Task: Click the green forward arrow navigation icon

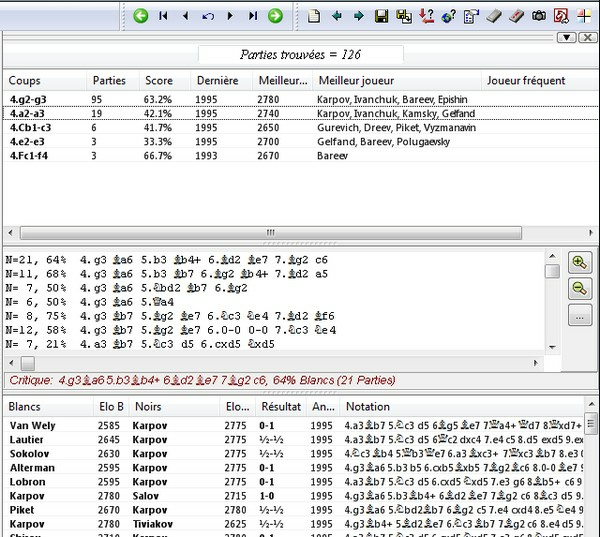Action: pos(275,16)
